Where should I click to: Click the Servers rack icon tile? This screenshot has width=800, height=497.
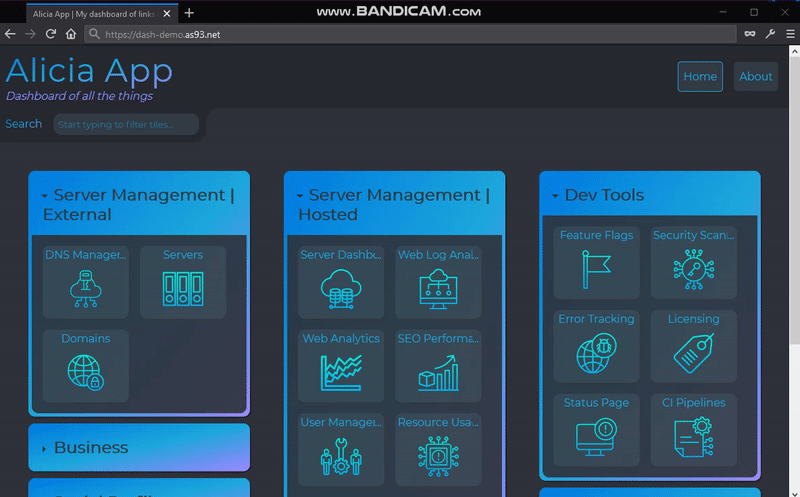coord(183,288)
